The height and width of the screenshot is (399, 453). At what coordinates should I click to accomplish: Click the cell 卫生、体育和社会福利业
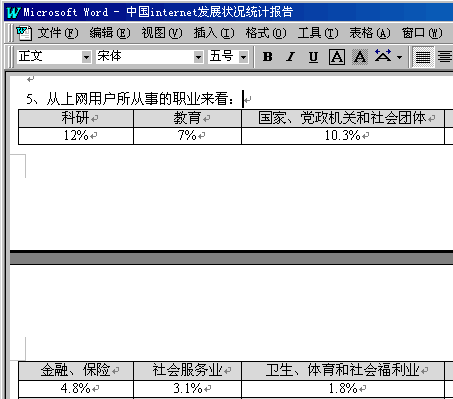point(343,370)
